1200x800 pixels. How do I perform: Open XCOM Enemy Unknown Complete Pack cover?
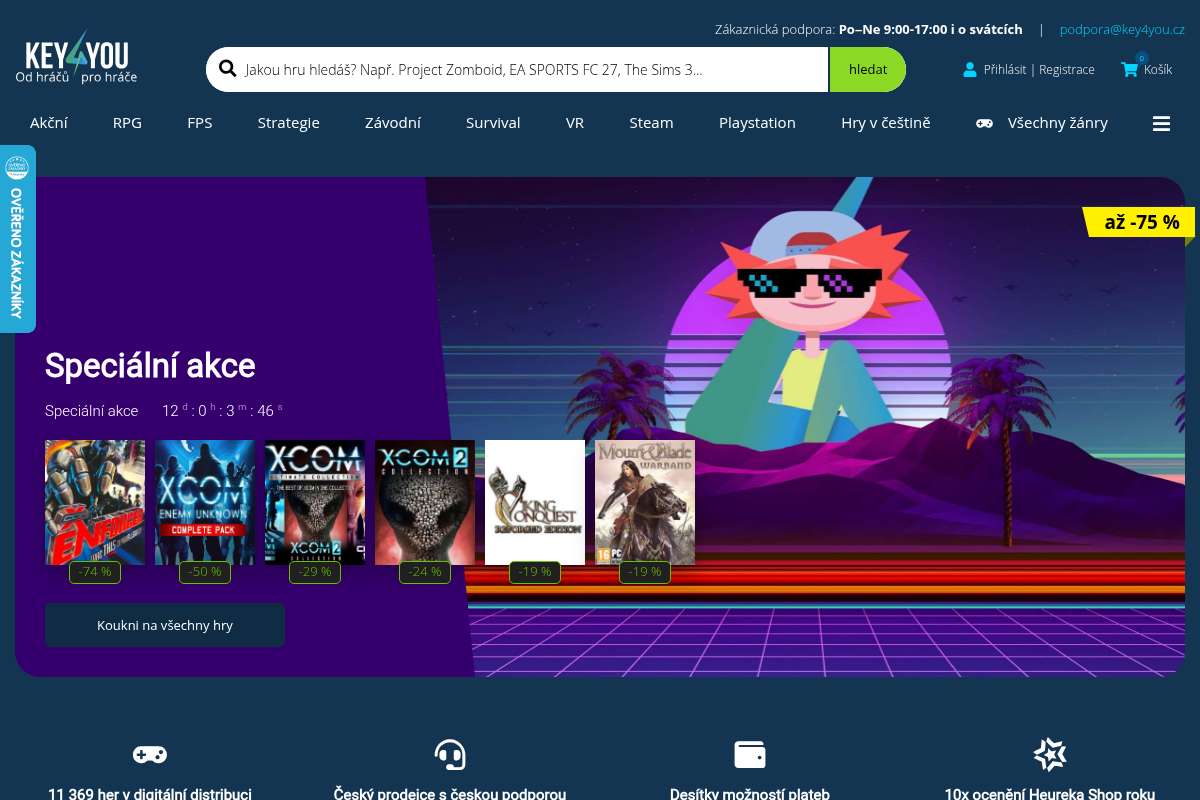205,502
